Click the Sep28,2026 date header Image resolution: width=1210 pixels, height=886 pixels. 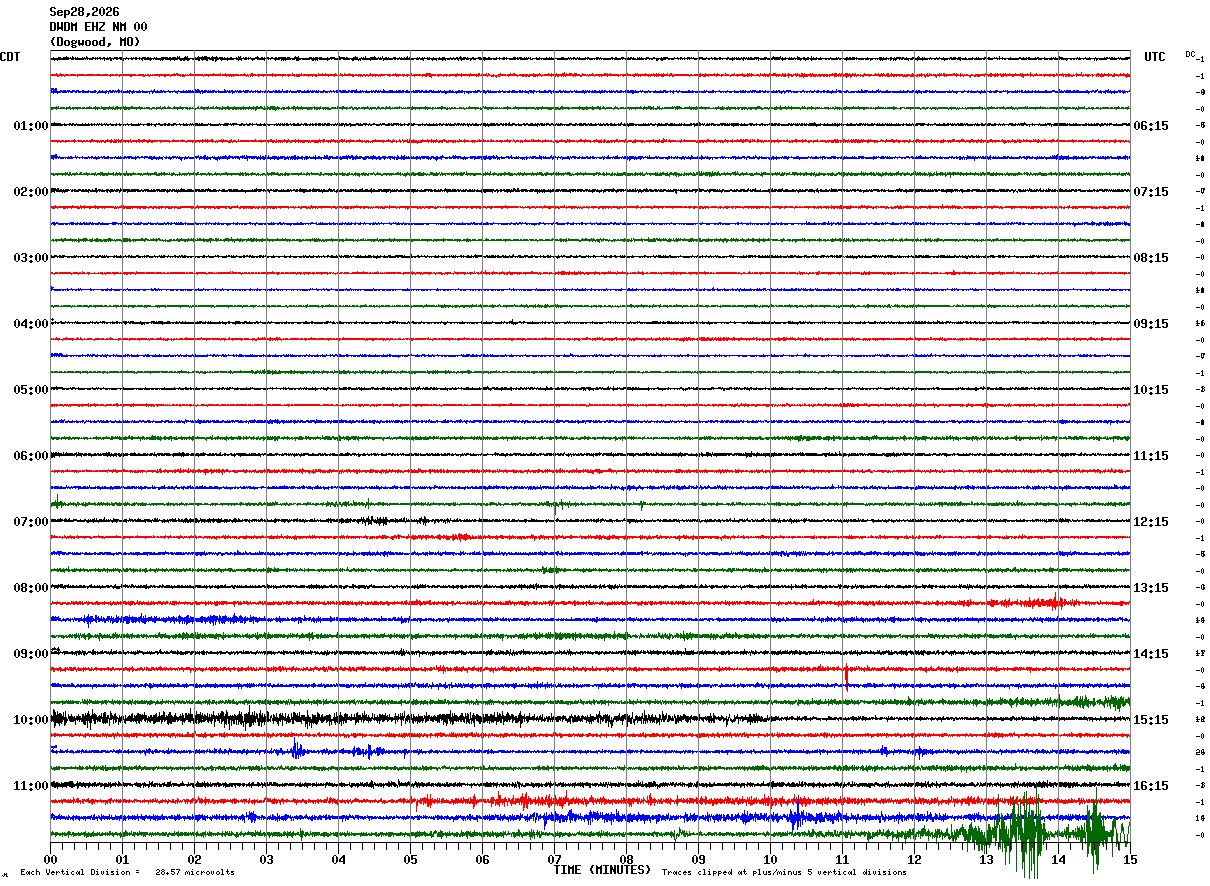84,12
